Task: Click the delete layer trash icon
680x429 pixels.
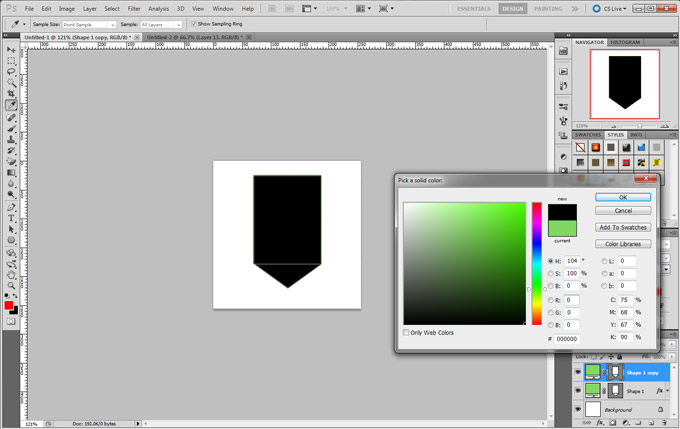Action: 664,422
